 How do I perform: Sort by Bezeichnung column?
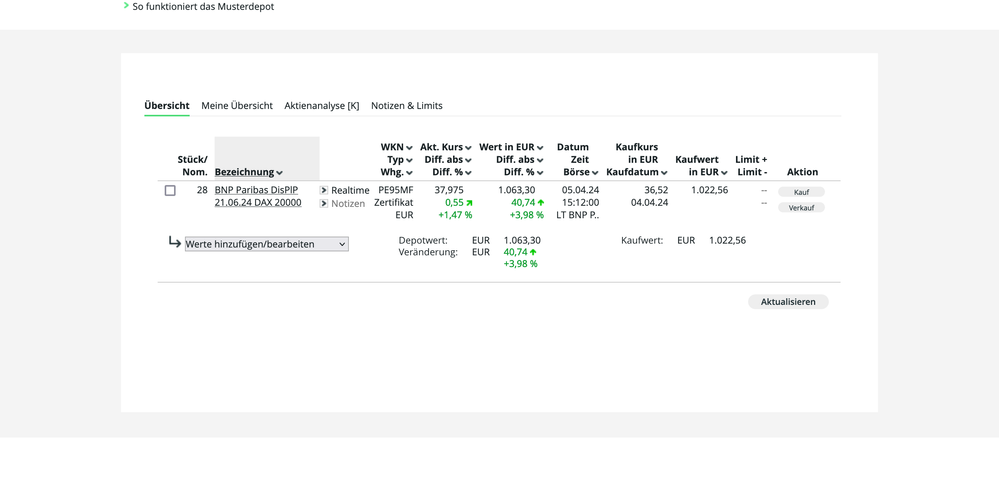tap(248, 172)
